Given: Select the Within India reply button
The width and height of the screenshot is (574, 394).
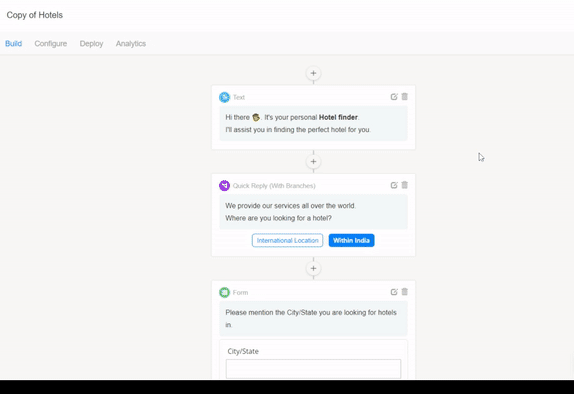Looking at the screenshot, I should pos(351,241).
